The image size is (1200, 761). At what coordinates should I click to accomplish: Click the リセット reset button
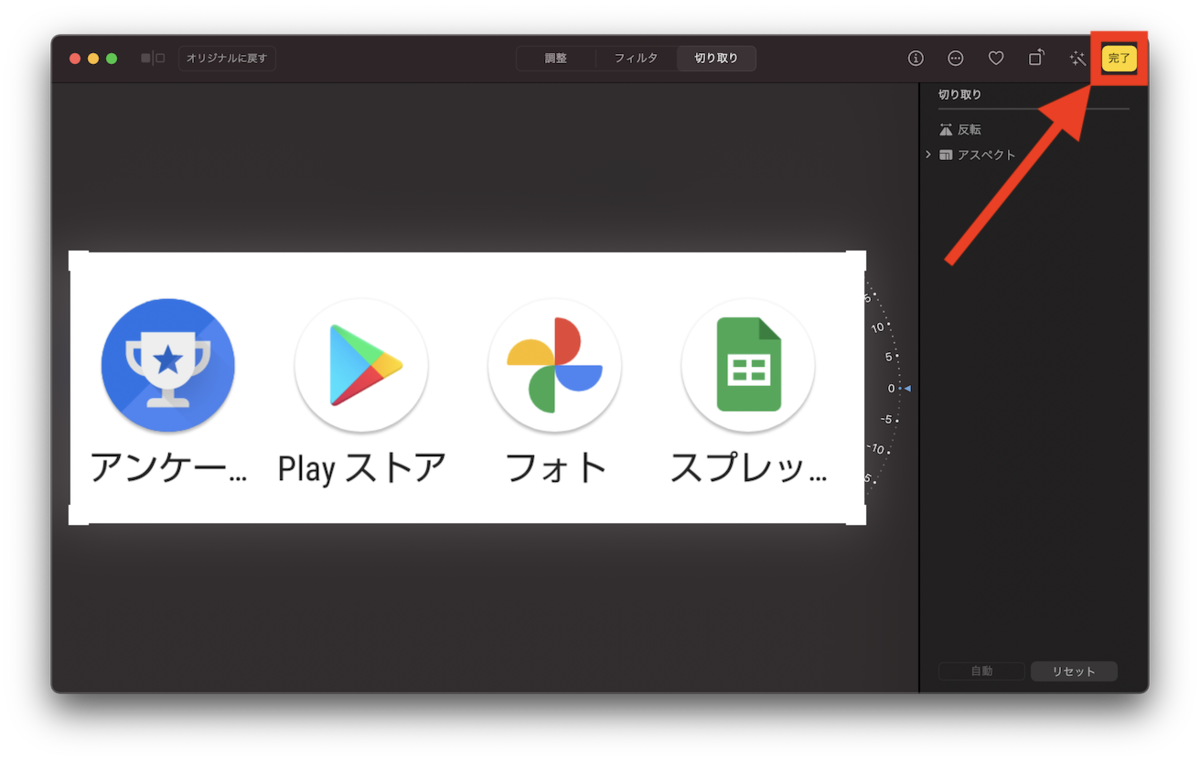point(1074,672)
